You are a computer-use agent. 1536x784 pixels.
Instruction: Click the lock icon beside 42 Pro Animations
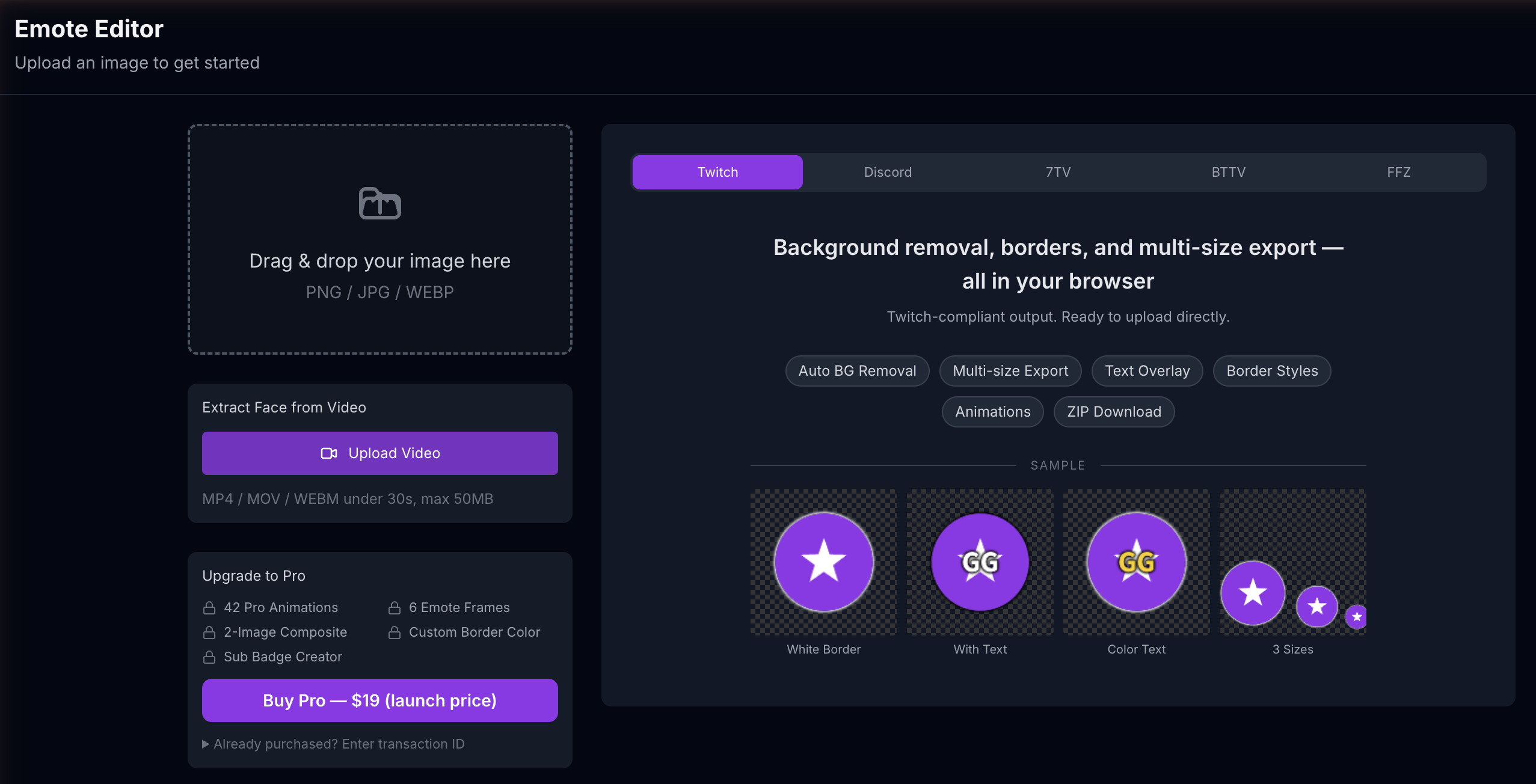(209, 607)
